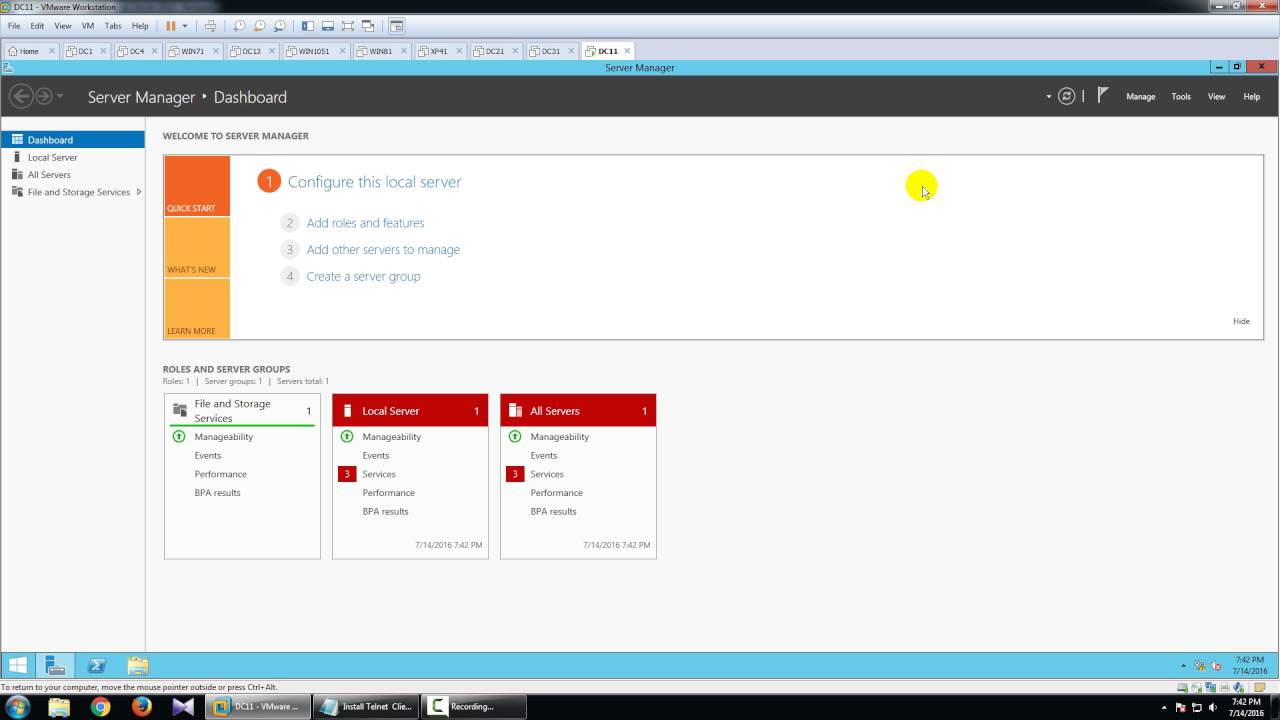Select the LEARN MORE tile
Viewport: 1280px width, 720px height.
coord(197,308)
